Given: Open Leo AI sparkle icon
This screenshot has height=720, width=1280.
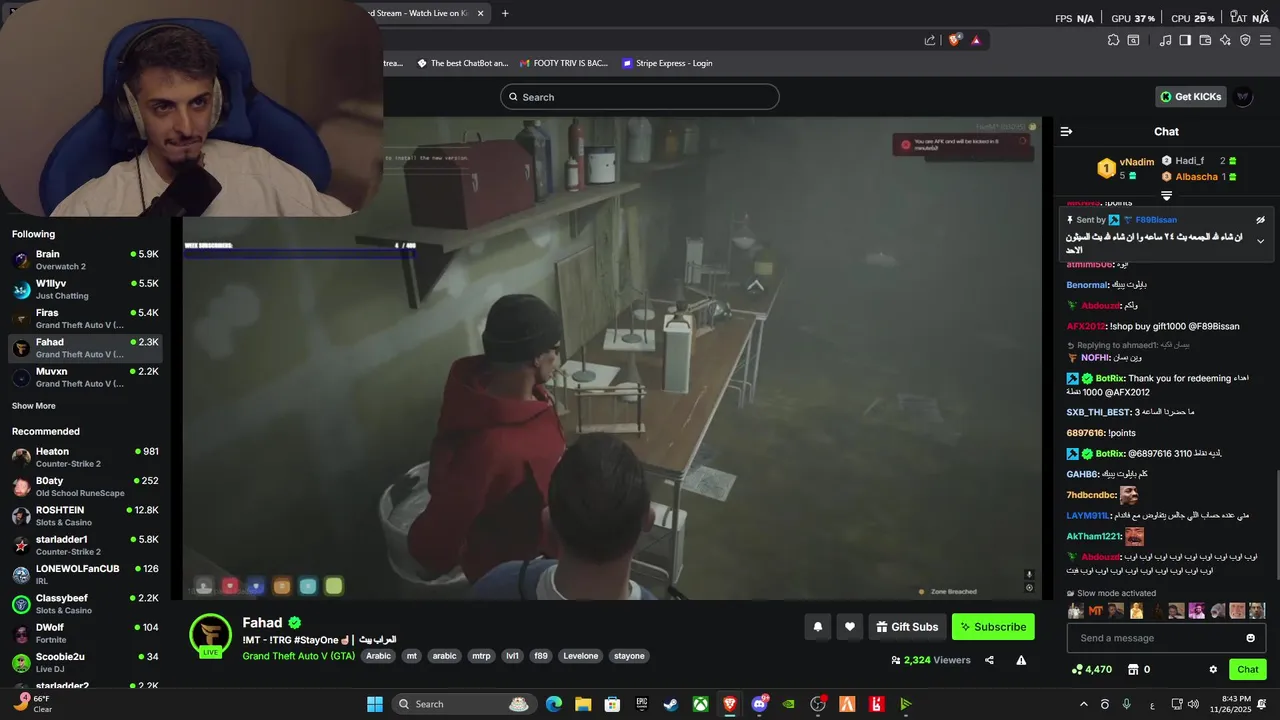Looking at the screenshot, I should (x=1225, y=40).
